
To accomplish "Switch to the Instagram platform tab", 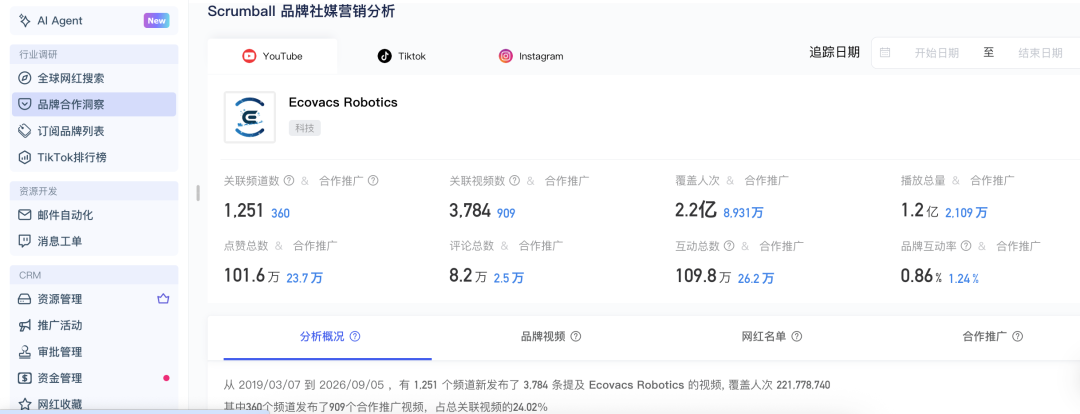I will [531, 56].
